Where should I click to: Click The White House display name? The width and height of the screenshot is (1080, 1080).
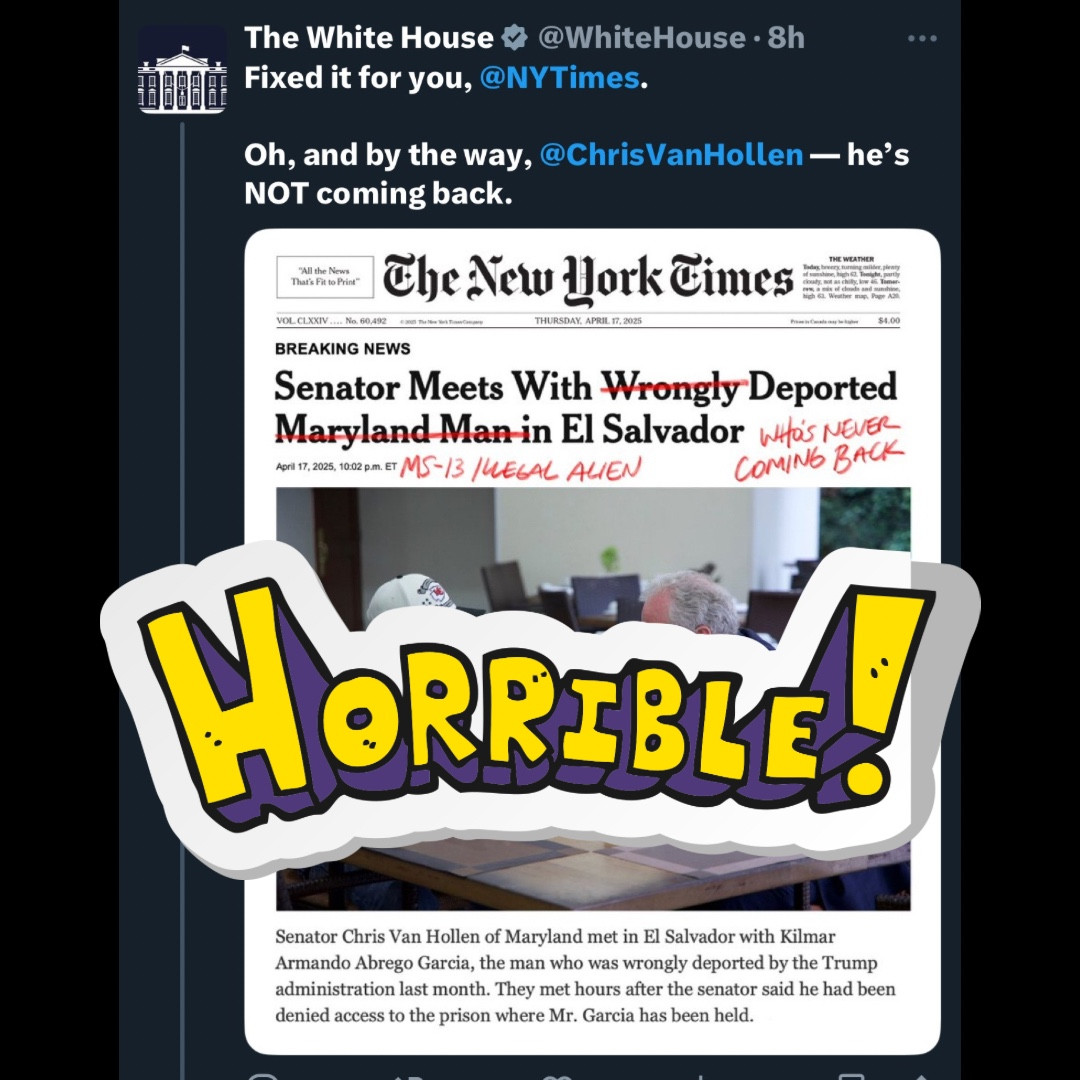click(x=368, y=38)
